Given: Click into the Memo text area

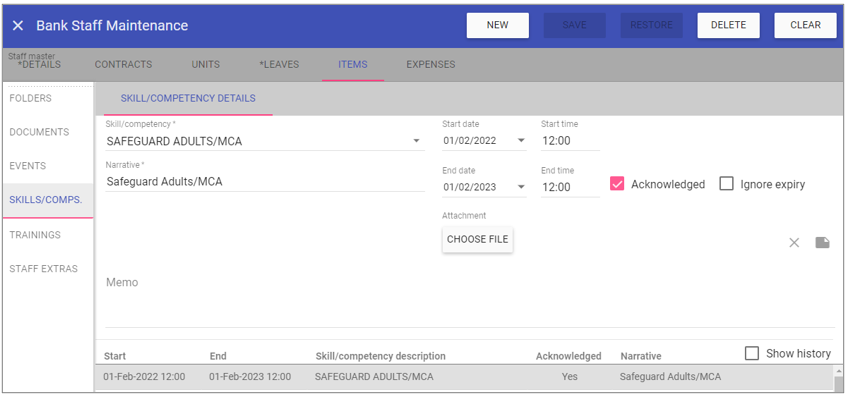Looking at the screenshot, I should coord(470,297).
